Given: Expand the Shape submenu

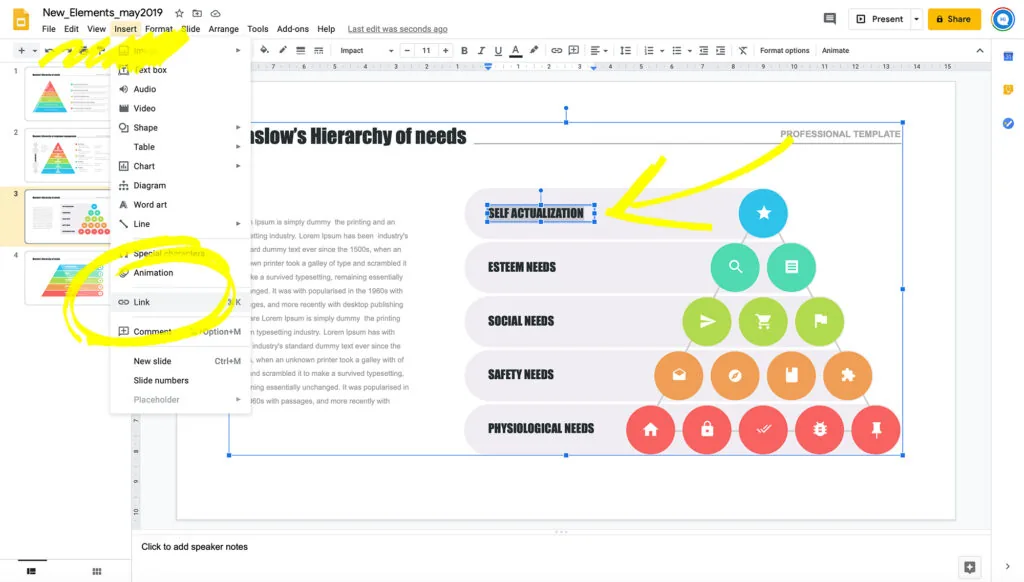Looking at the screenshot, I should click(x=238, y=127).
